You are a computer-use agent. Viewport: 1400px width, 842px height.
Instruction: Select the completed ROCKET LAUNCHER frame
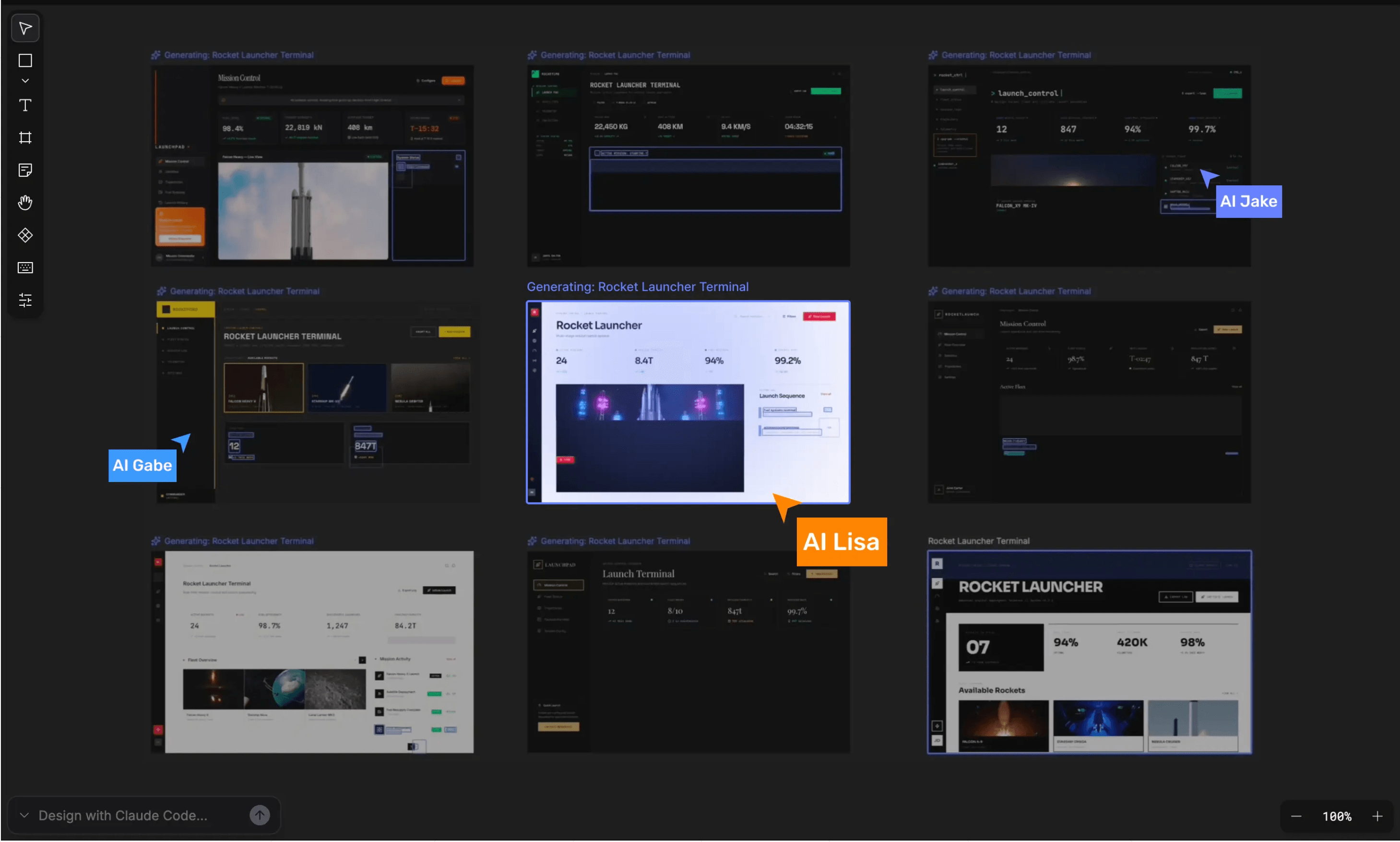click(x=1089, y=652)
